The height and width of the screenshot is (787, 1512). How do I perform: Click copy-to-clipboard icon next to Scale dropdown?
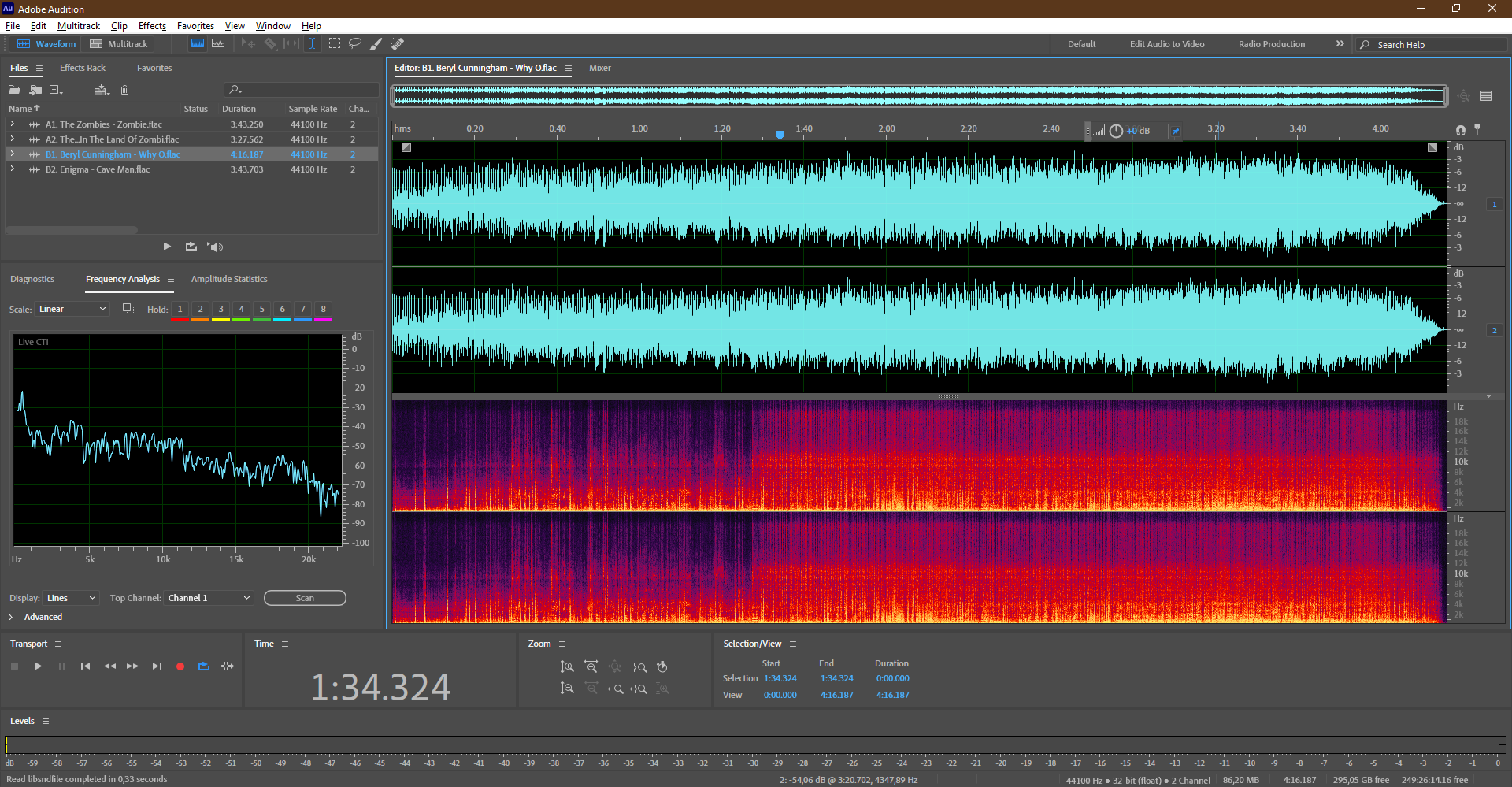coord(128,309)
